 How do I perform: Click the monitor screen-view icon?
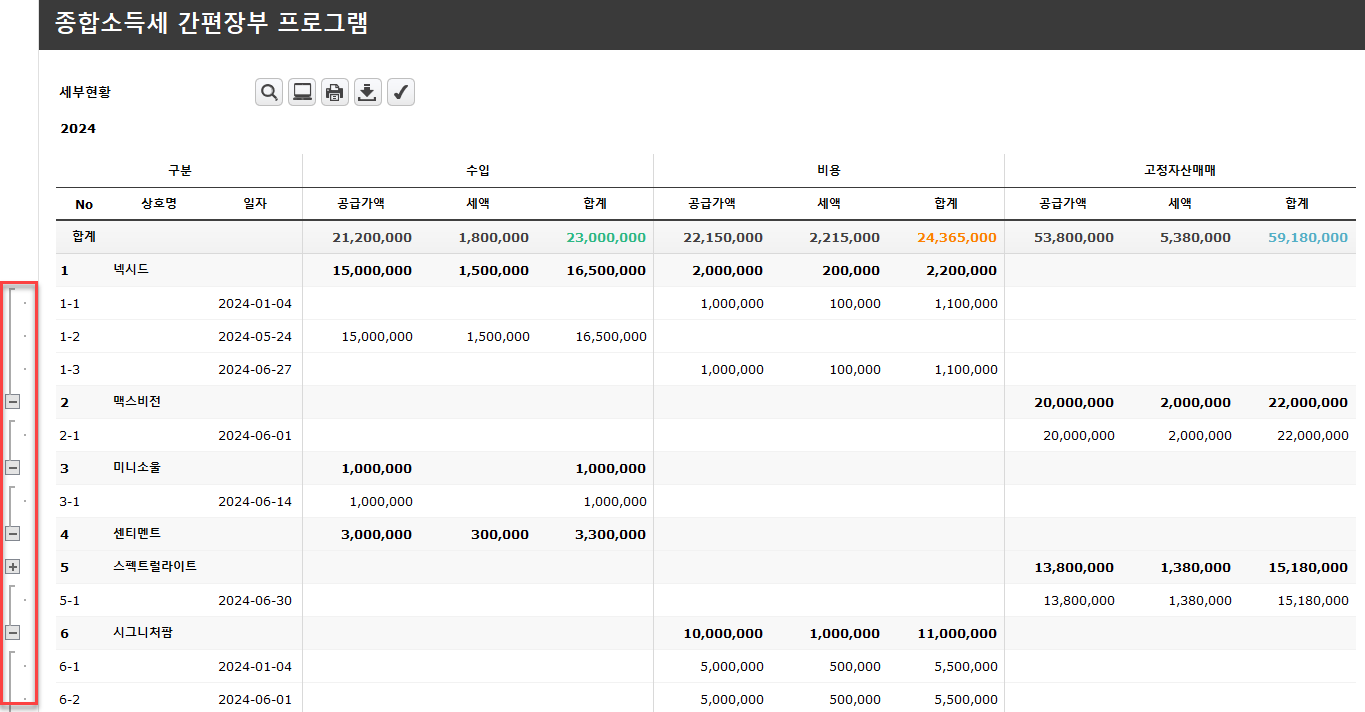coord(302,92)
